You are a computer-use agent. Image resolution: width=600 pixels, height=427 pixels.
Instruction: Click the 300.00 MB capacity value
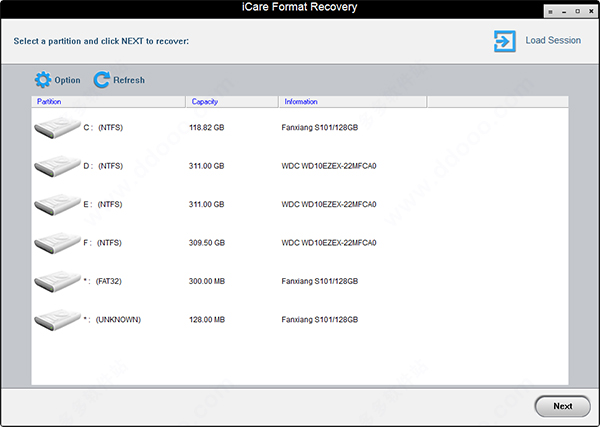point(207,281)
